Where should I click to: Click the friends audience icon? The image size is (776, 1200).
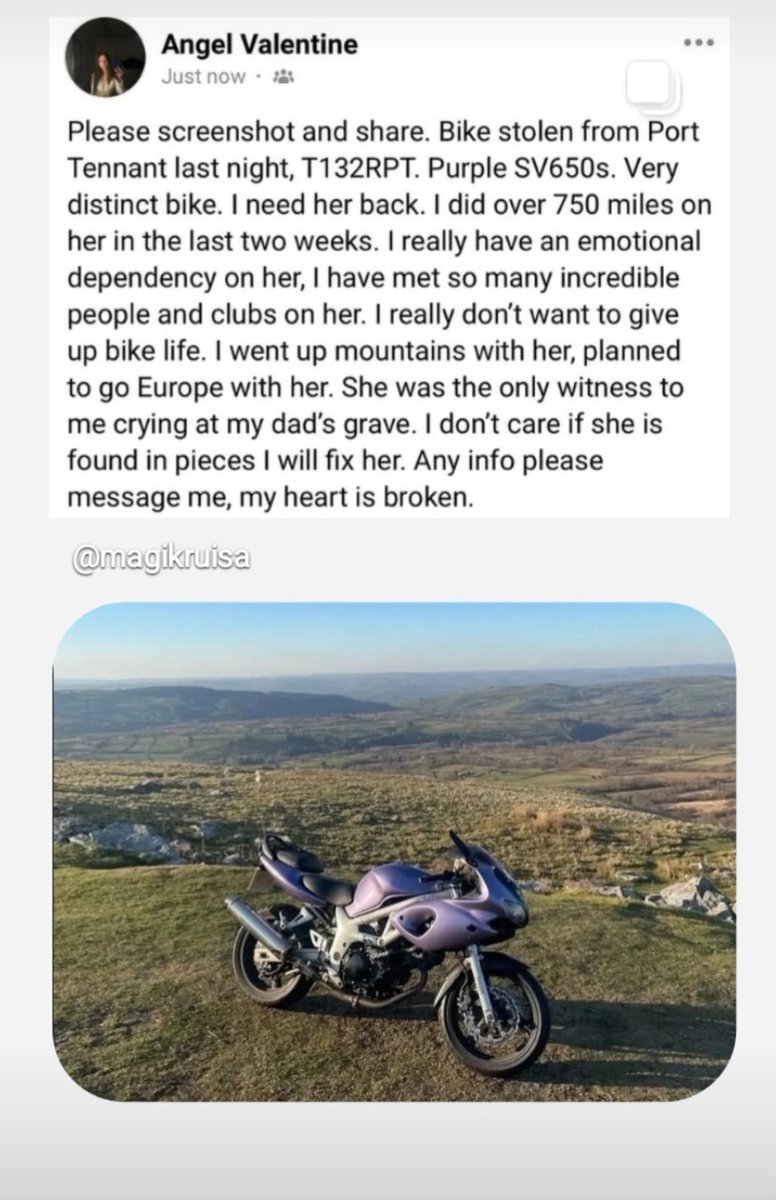(283, 77)
